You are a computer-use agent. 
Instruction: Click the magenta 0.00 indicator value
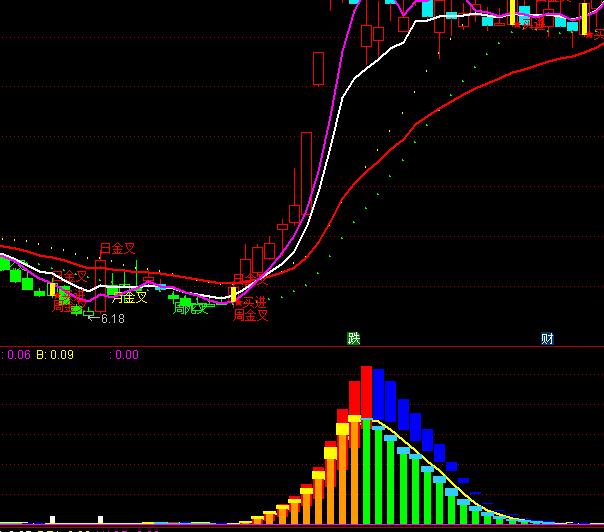click(124, 354)
